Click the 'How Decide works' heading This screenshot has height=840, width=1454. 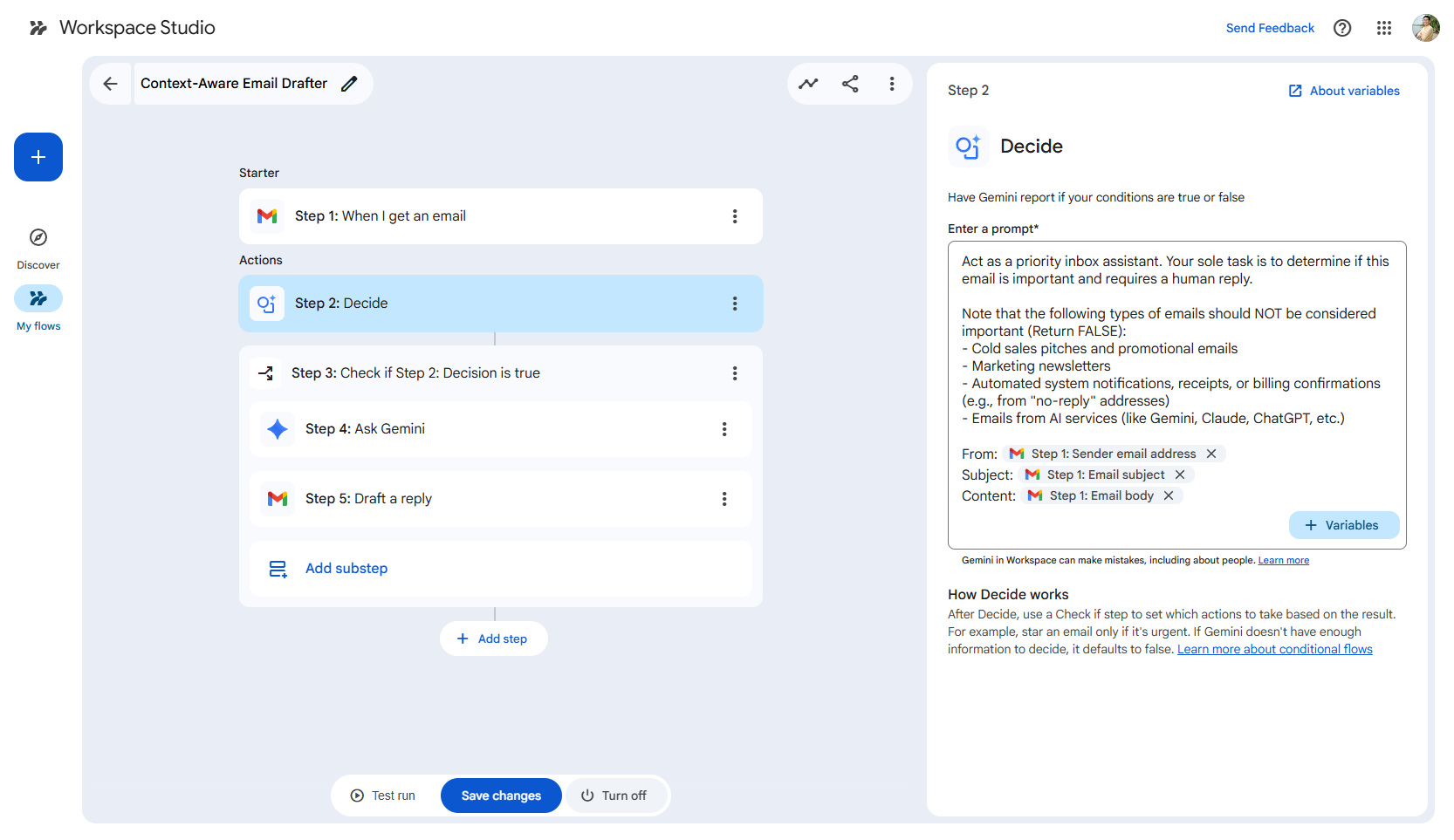[1008, 594]
